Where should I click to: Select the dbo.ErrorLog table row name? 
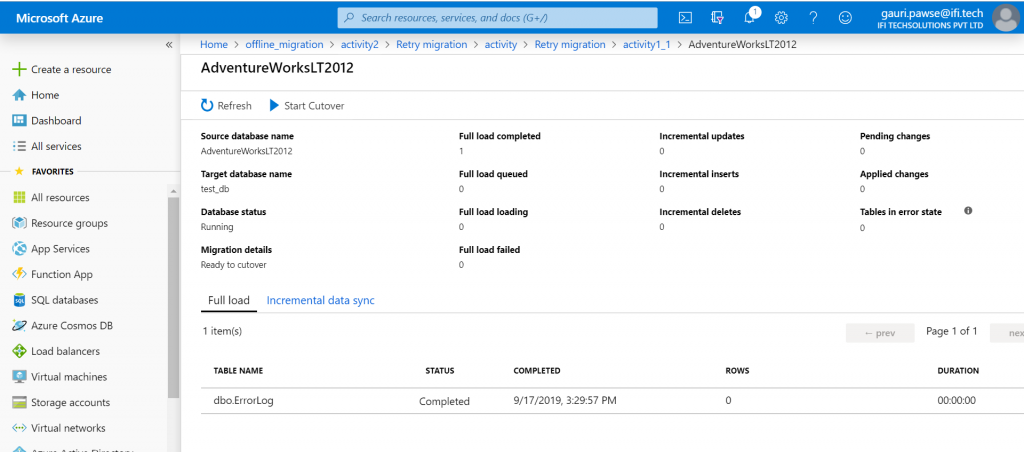coord(244,400)
